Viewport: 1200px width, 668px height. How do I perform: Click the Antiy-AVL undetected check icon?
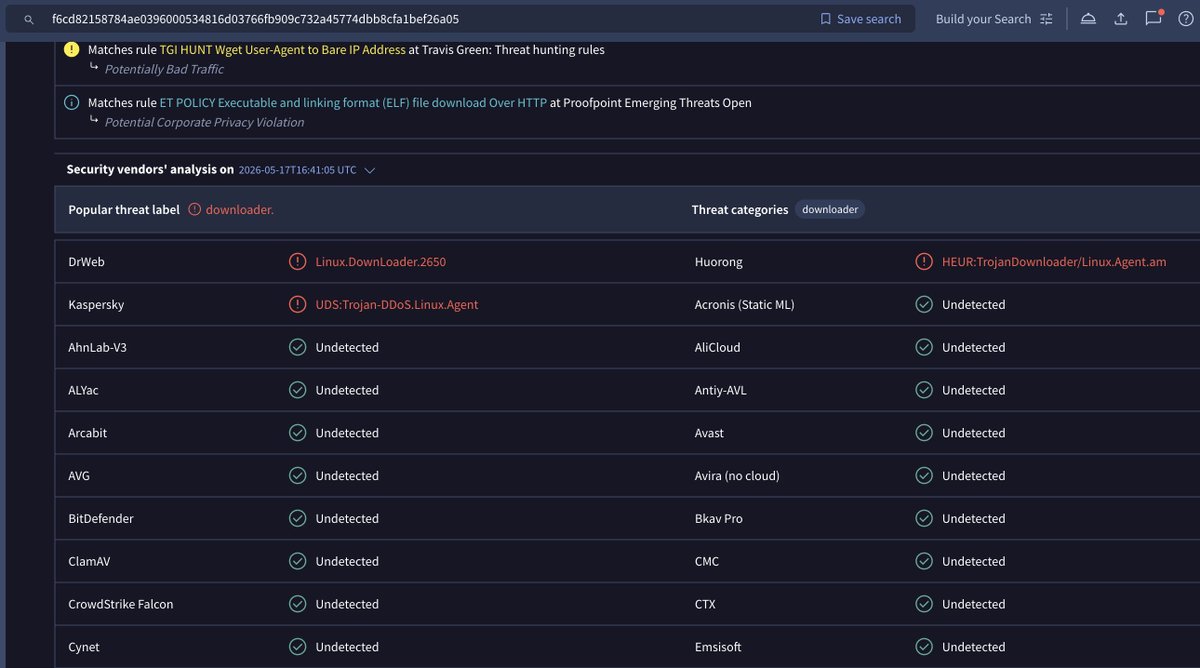tap(924, 390)
